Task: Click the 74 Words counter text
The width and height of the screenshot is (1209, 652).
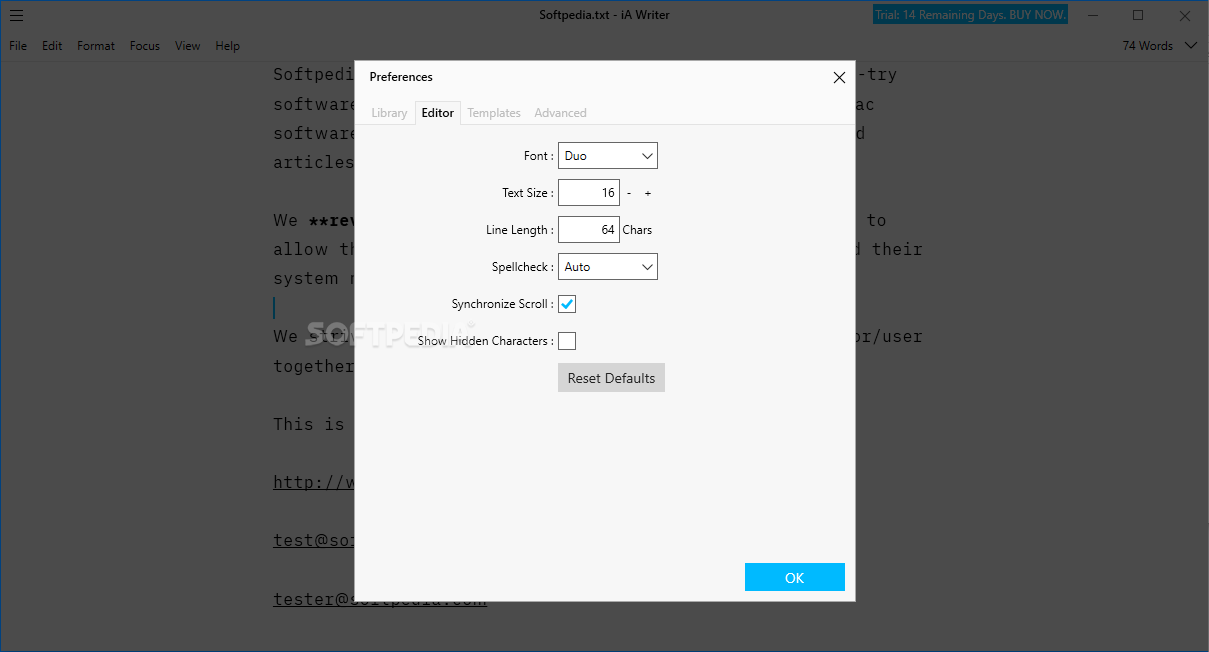Action: [1148, 46]
